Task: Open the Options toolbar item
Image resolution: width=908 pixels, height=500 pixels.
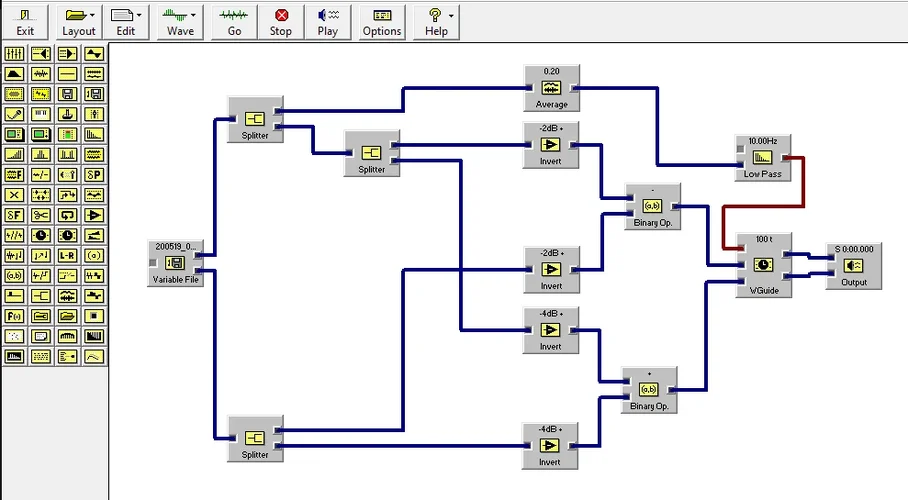Action: (382, 23)
